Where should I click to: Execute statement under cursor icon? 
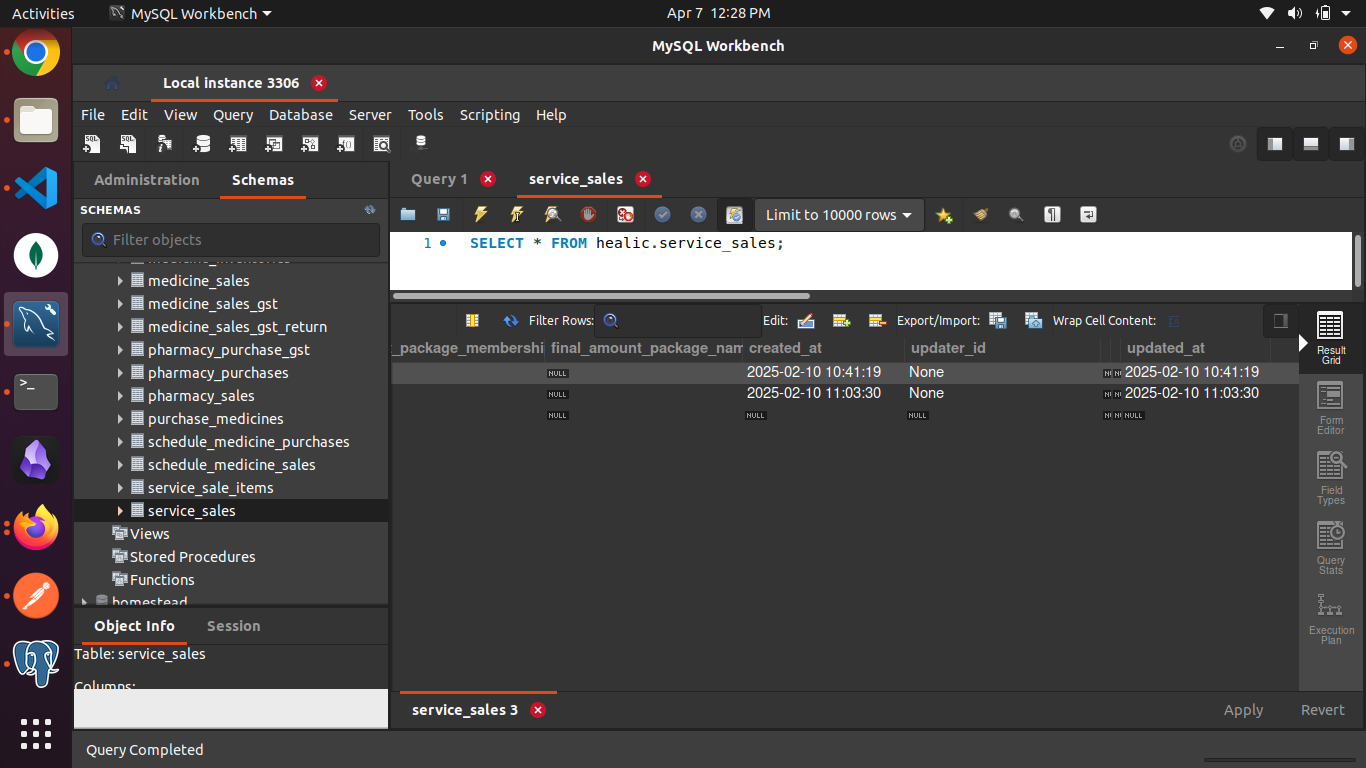516,214
